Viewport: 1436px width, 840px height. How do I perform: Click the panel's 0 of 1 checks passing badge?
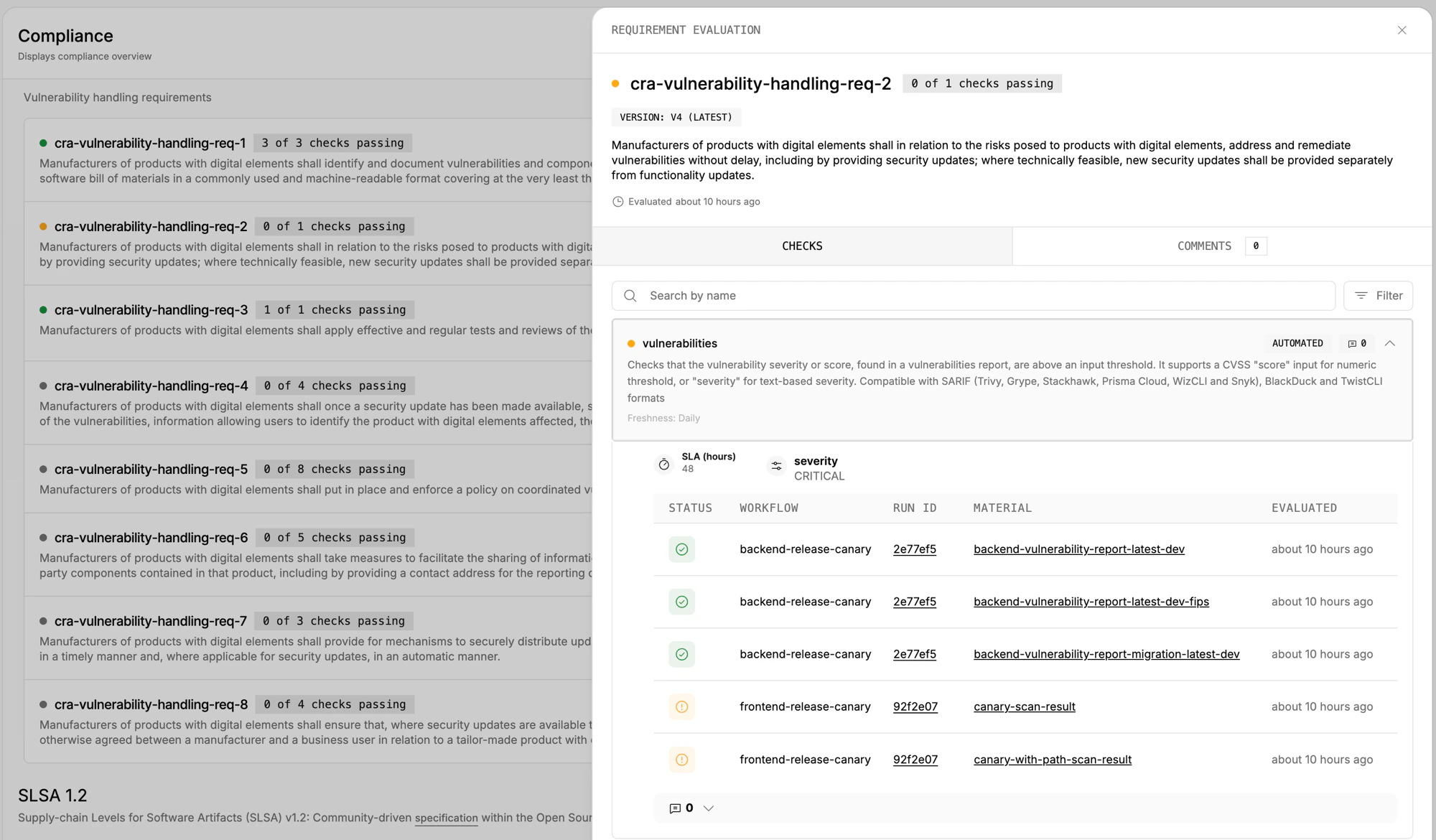pyautogui.click(x=982, y=83)
